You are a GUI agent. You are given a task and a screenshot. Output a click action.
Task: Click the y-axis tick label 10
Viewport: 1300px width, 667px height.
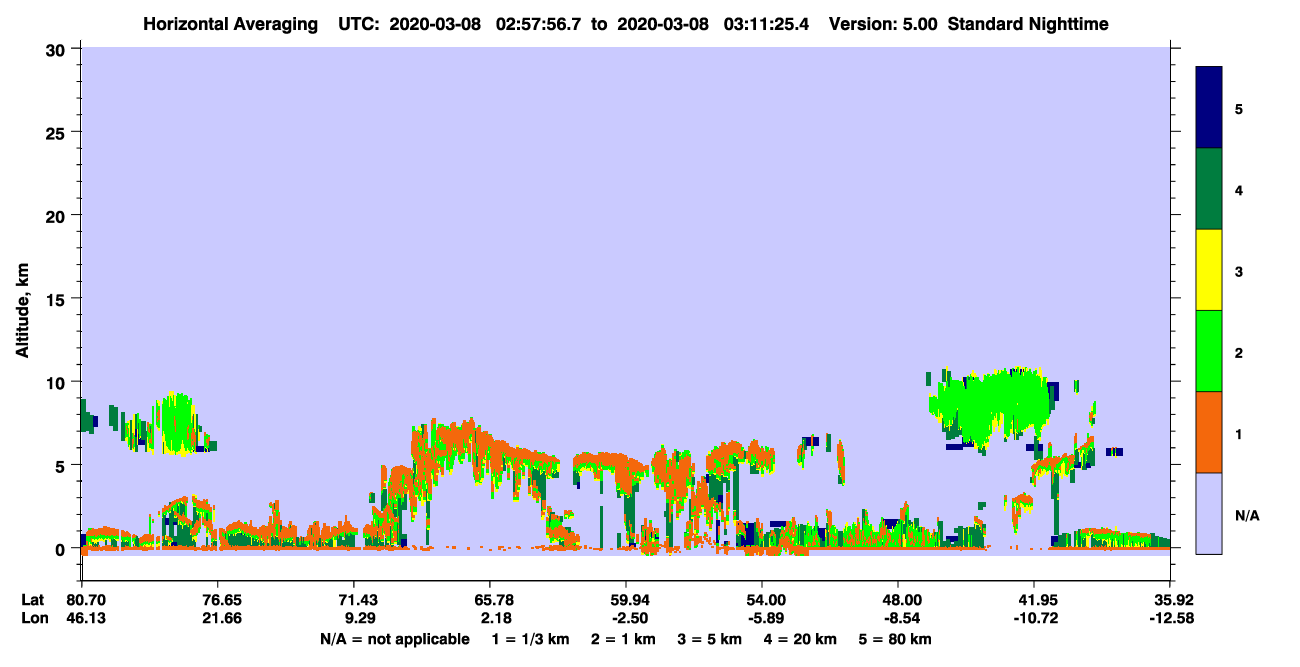[x=58, y=382]
